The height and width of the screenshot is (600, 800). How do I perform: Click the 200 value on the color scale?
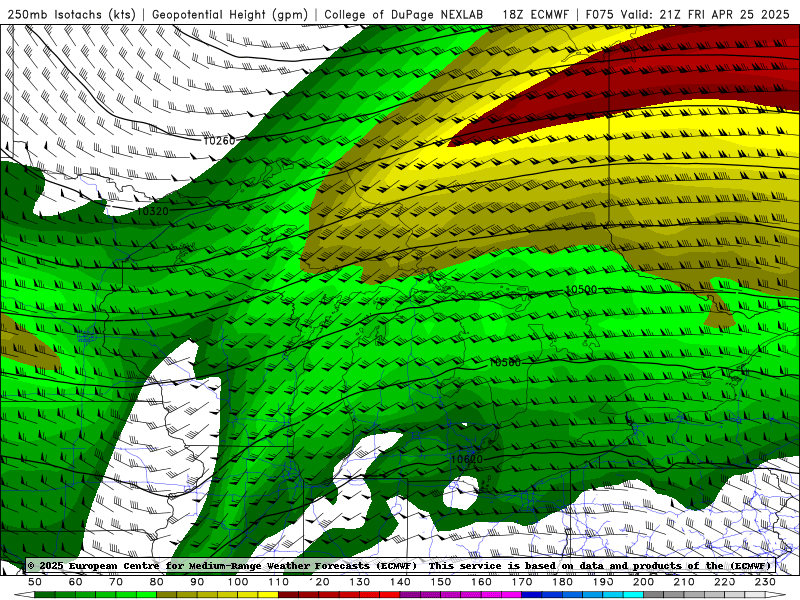(x=644, y=582)
